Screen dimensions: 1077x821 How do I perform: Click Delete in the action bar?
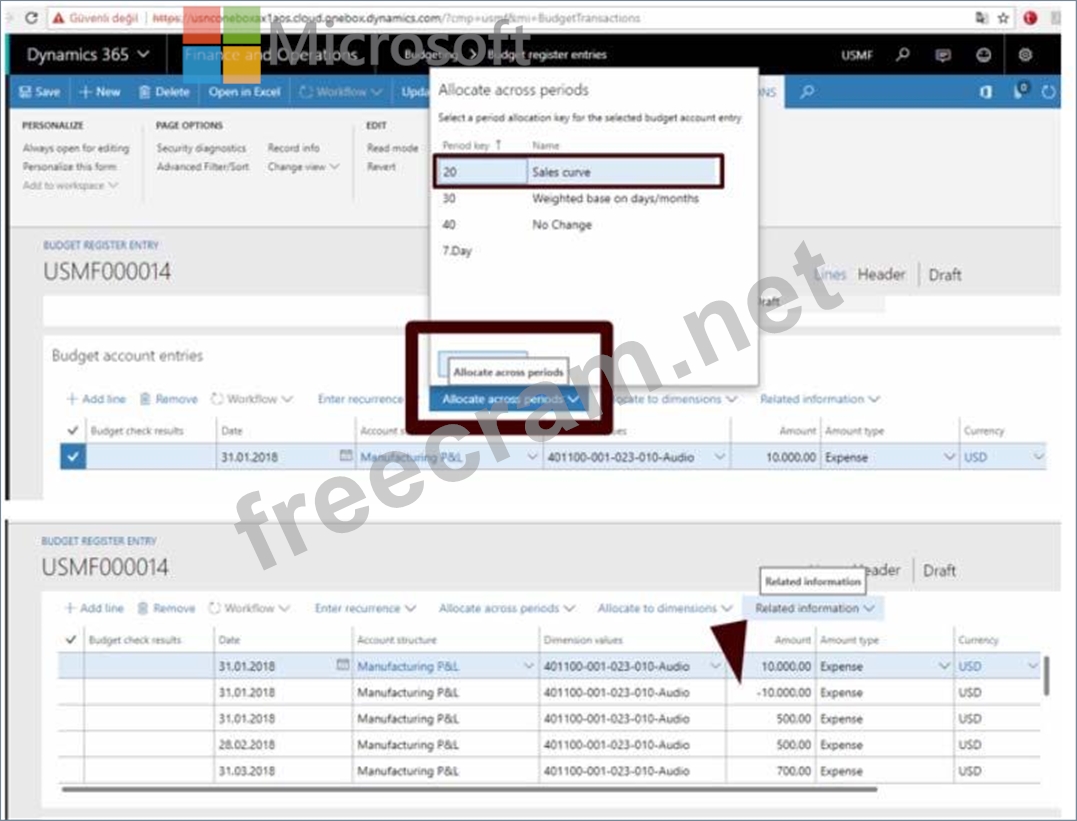click(164, 92)
